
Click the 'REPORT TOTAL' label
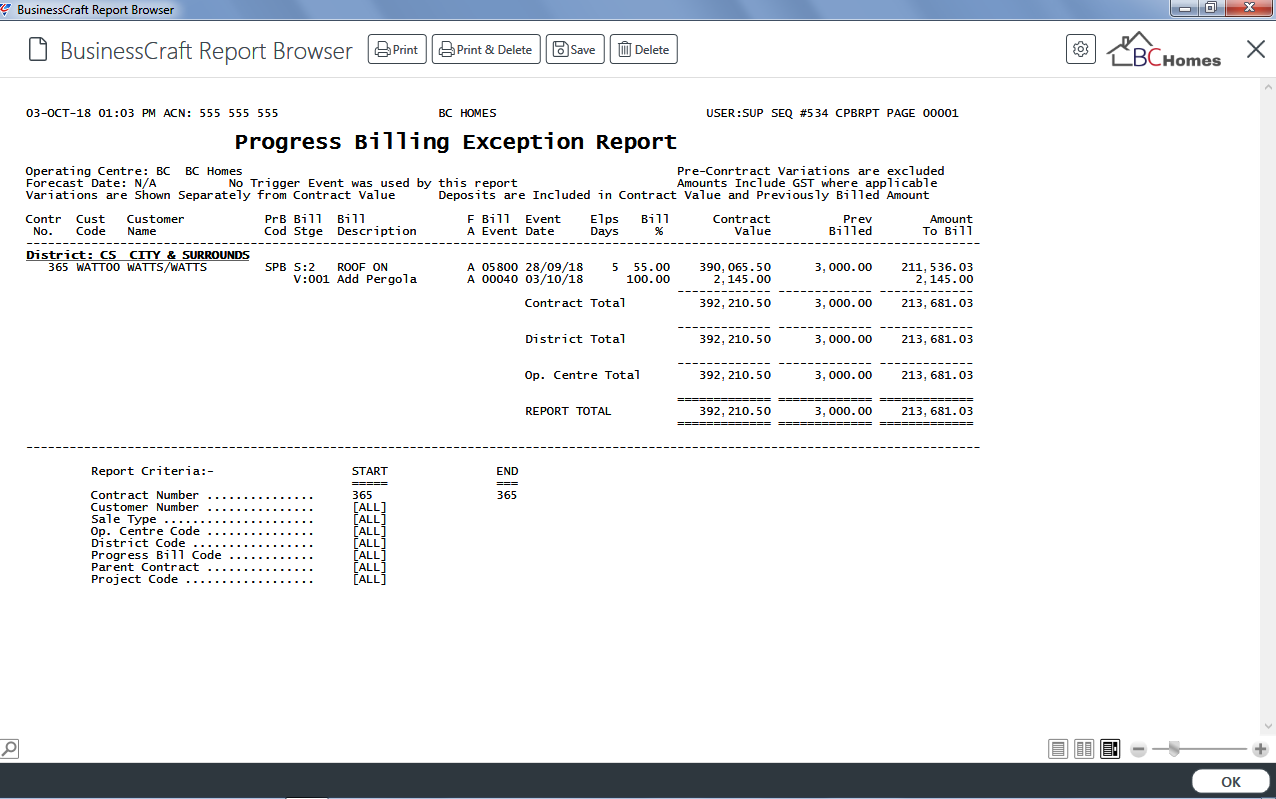tap(568, 411)
